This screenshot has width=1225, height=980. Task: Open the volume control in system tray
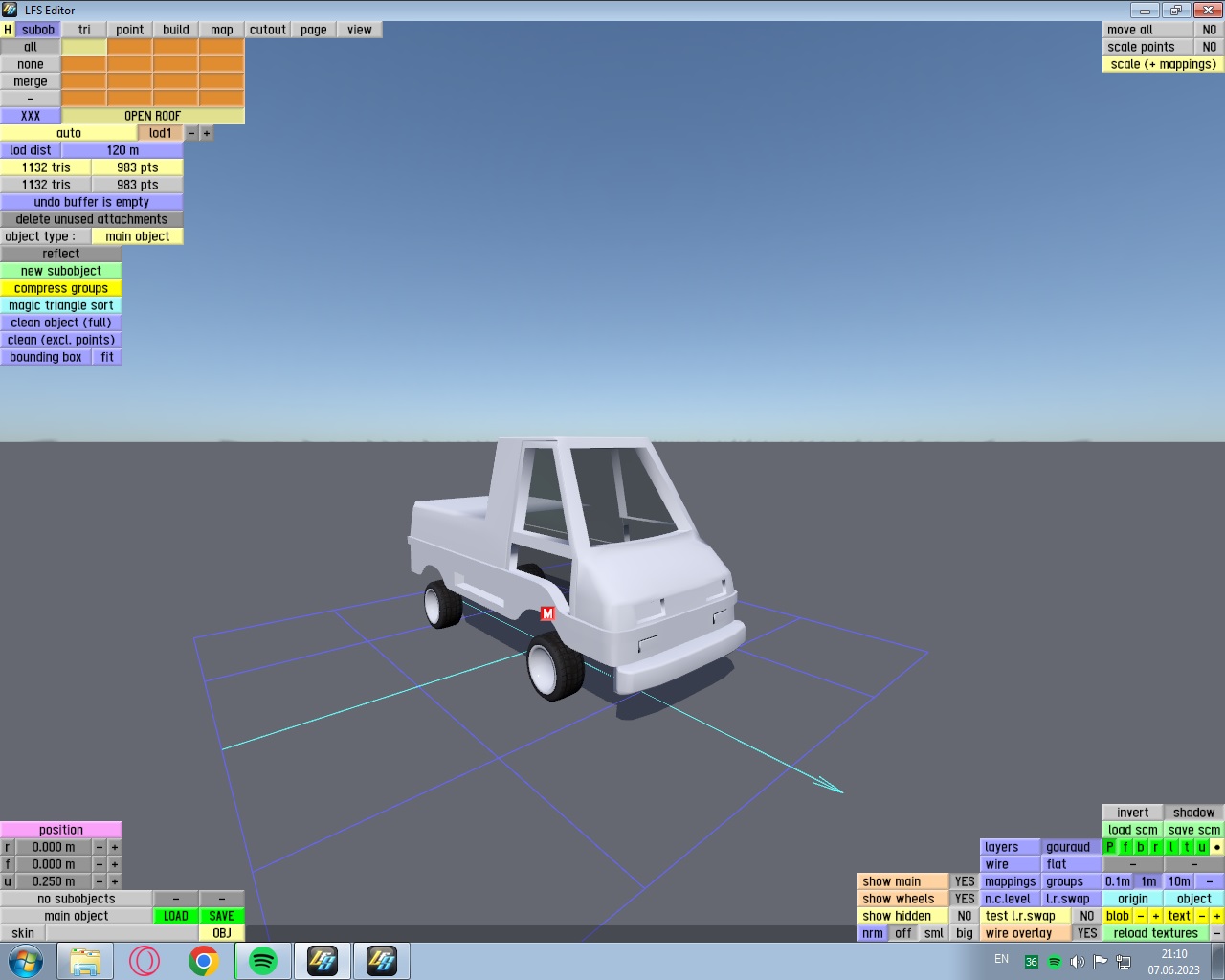1077,962
